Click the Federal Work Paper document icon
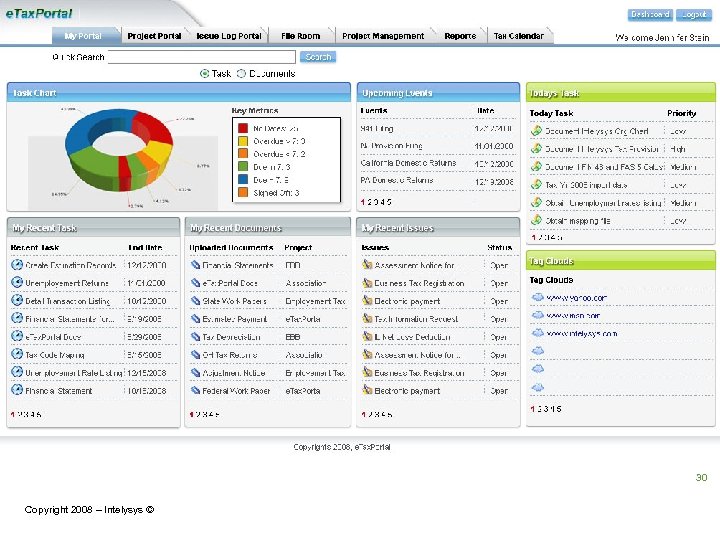 [x=195, y=390]
